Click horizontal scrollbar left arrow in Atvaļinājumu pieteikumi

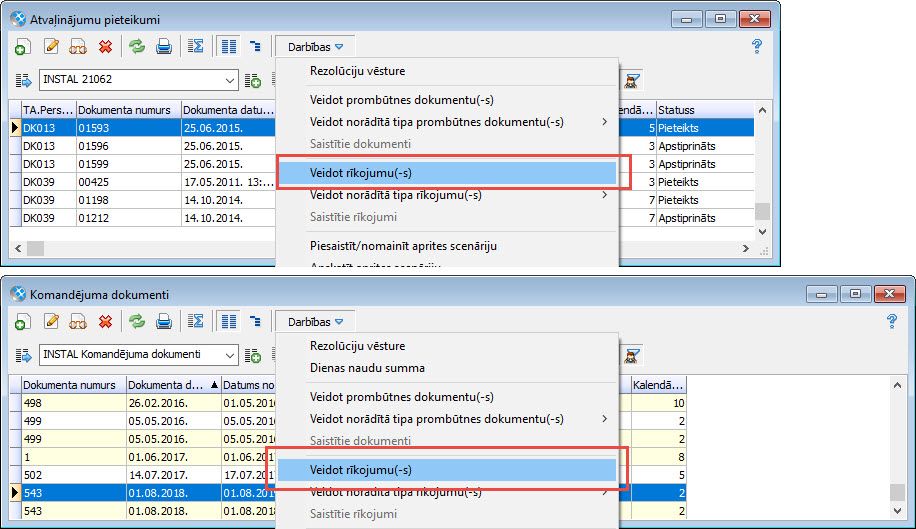pos(18,248)
